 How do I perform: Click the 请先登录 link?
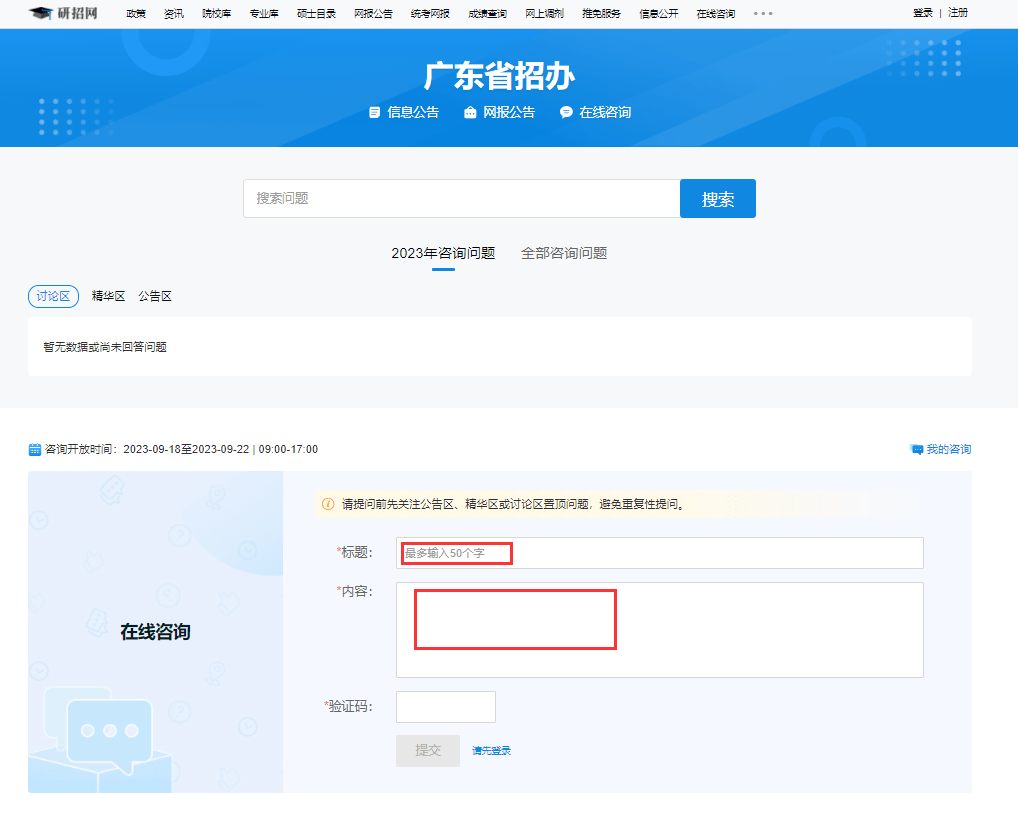click(490, 750)
